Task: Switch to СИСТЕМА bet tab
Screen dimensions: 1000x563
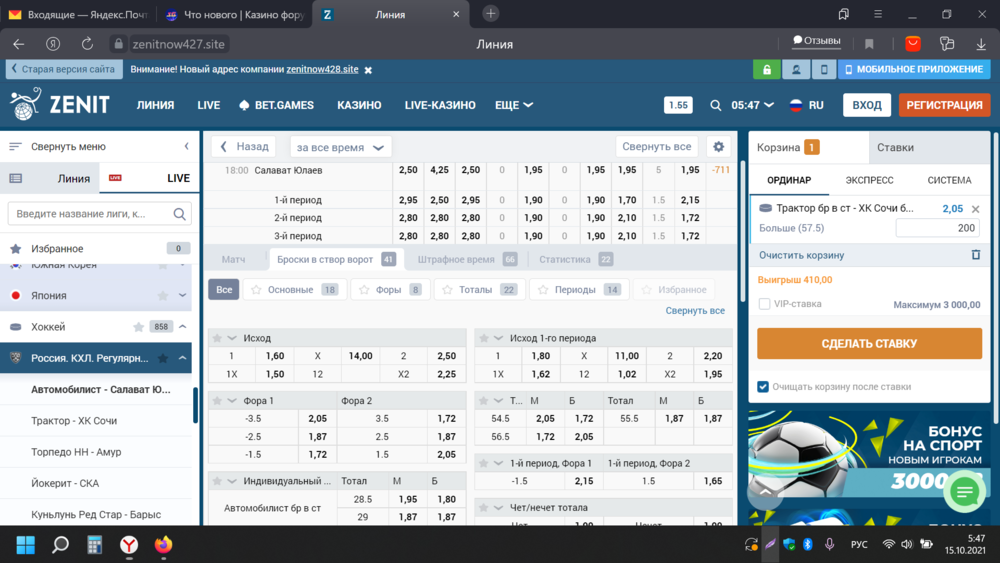Action: point(949,180)
